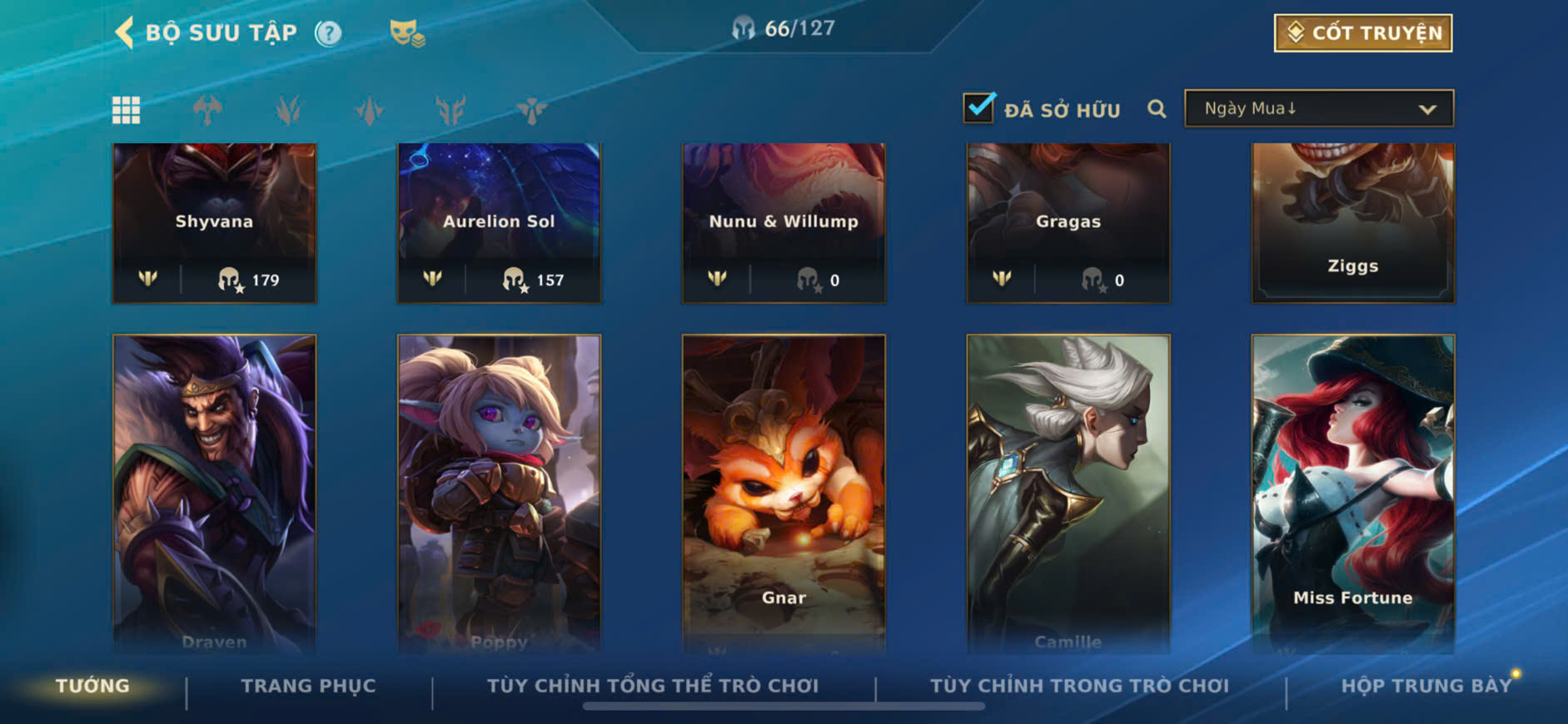
Task: Uncheck the Đã Sở Hữu checkbox
Action: 978,108
